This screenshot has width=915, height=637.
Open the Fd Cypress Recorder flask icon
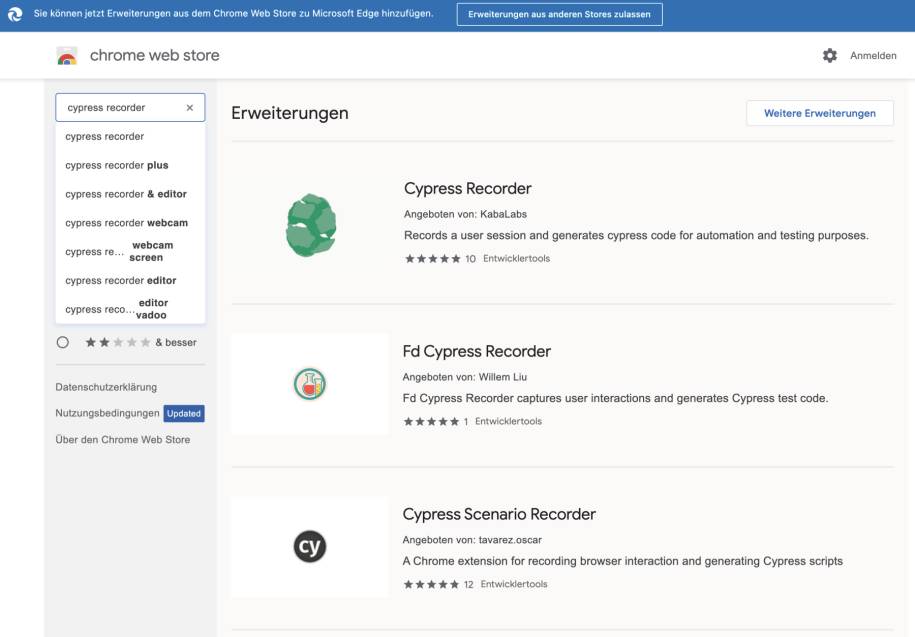(x=310, y=384)
